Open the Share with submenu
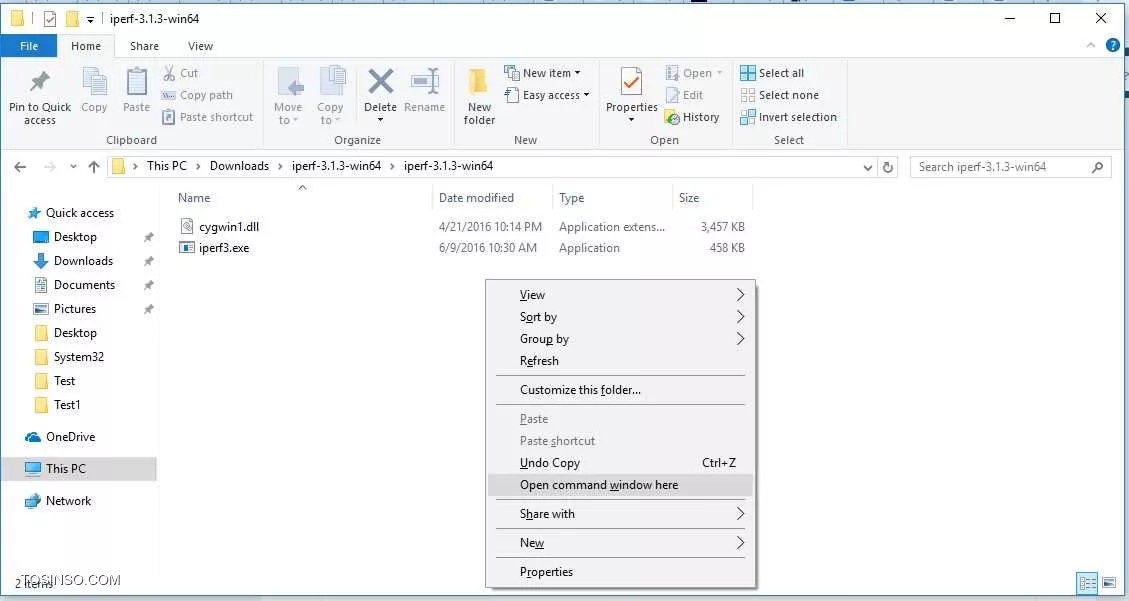Screen dimensions: 1129x601 pyautogui.click(x=621, y=514)
